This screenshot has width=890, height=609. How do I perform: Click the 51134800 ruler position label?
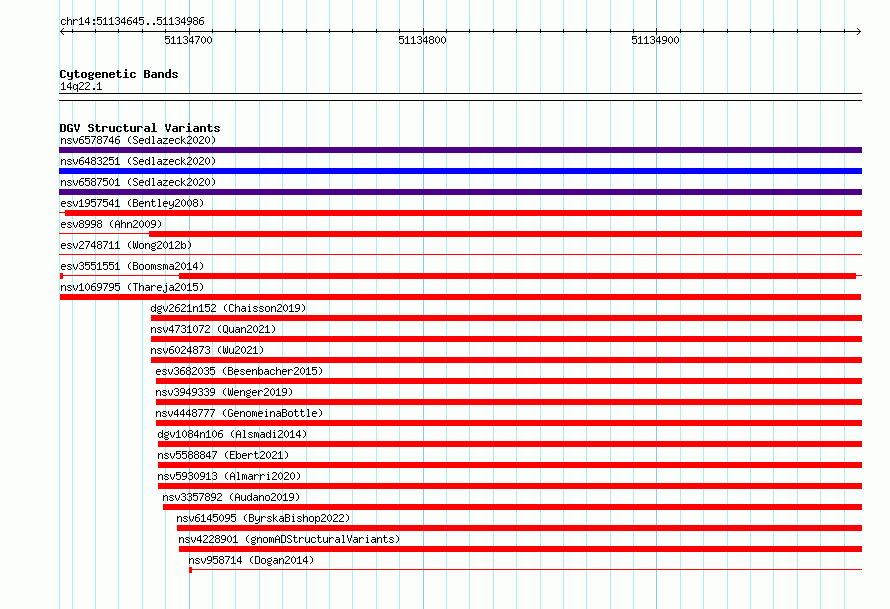pos(422,40)
